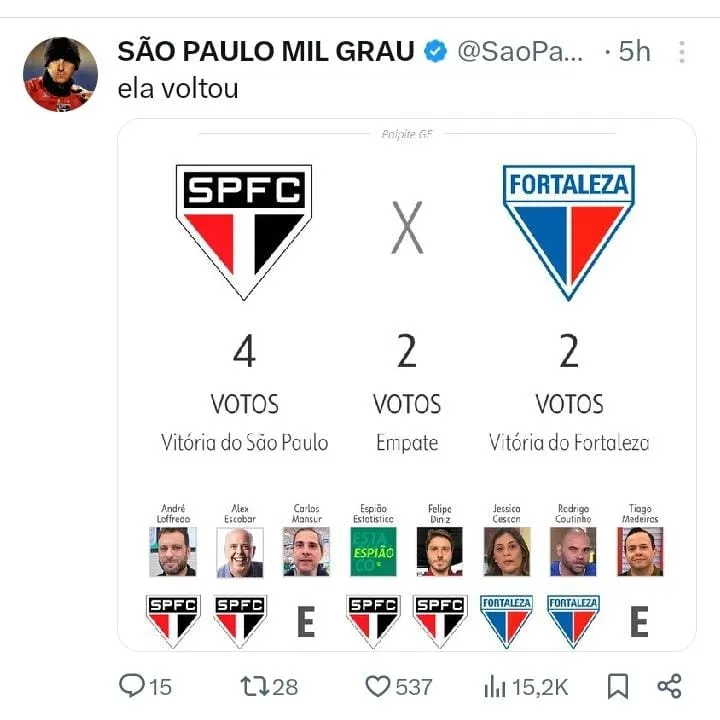
Task: Tap the E draw mark under Carlos Mansur
Action: pyautogui.click(x=306, y=622)
